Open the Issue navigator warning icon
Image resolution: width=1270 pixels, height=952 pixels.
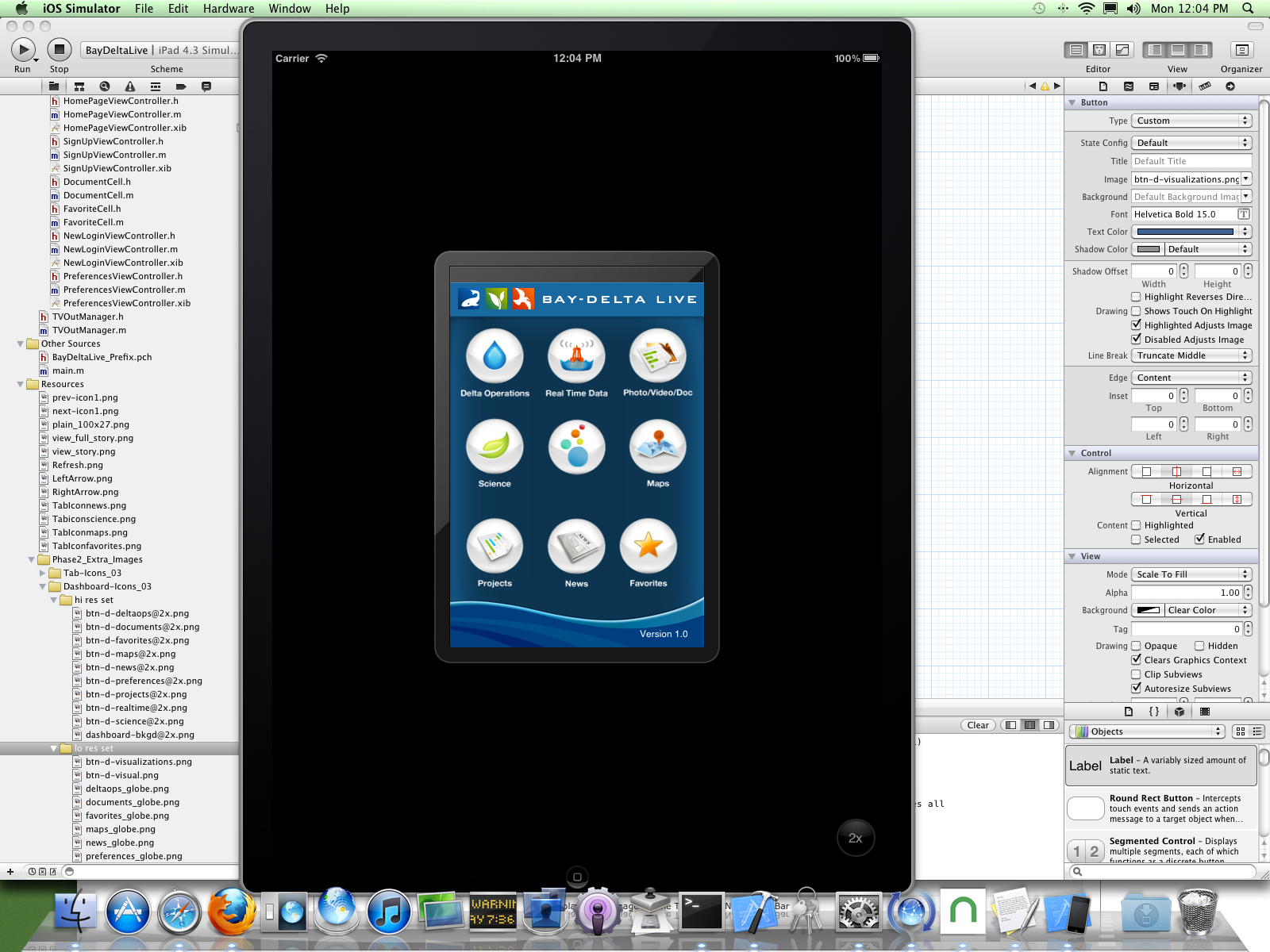pos(130,86)
